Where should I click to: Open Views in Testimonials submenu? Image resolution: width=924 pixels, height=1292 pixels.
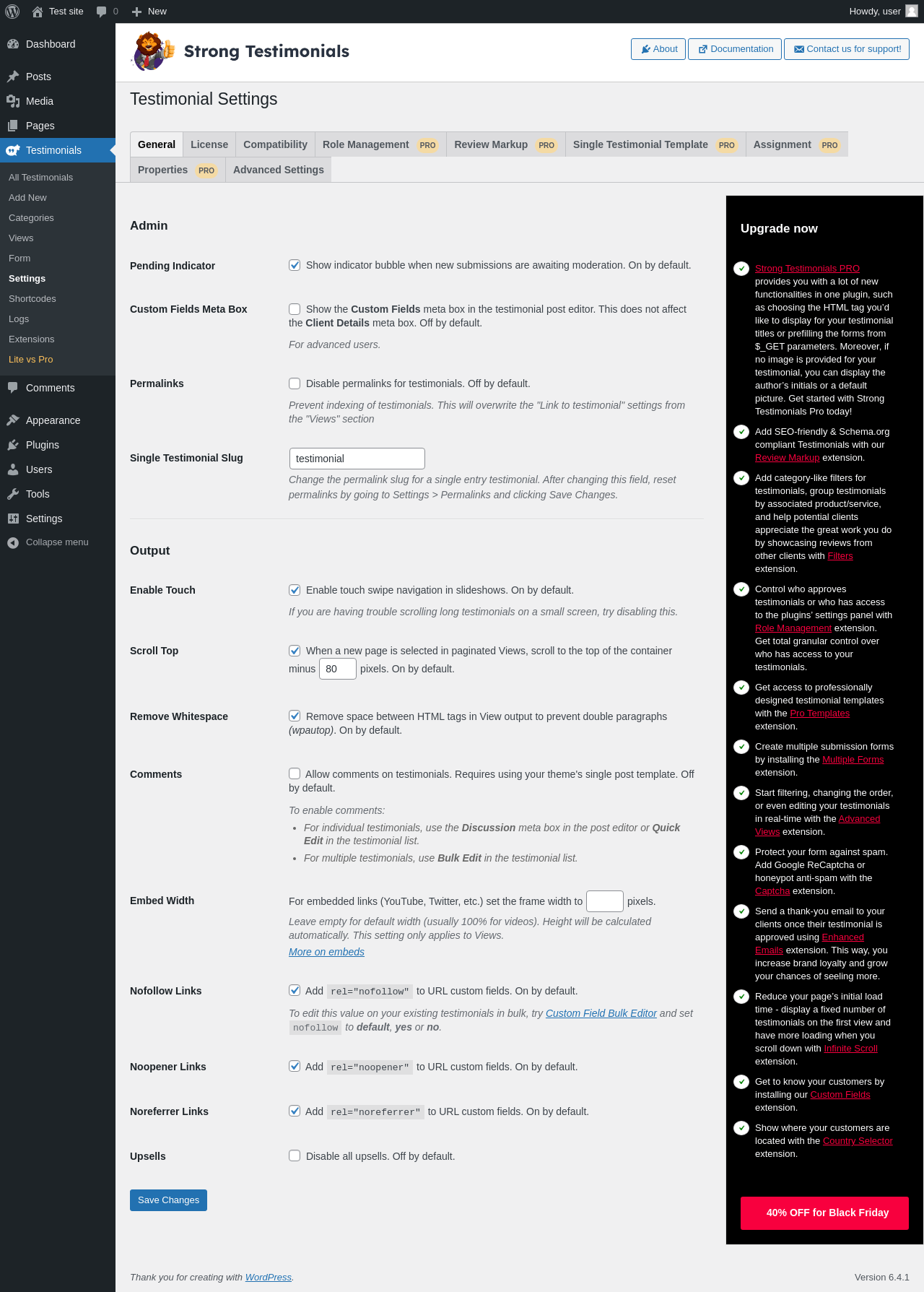click(21, 238)
